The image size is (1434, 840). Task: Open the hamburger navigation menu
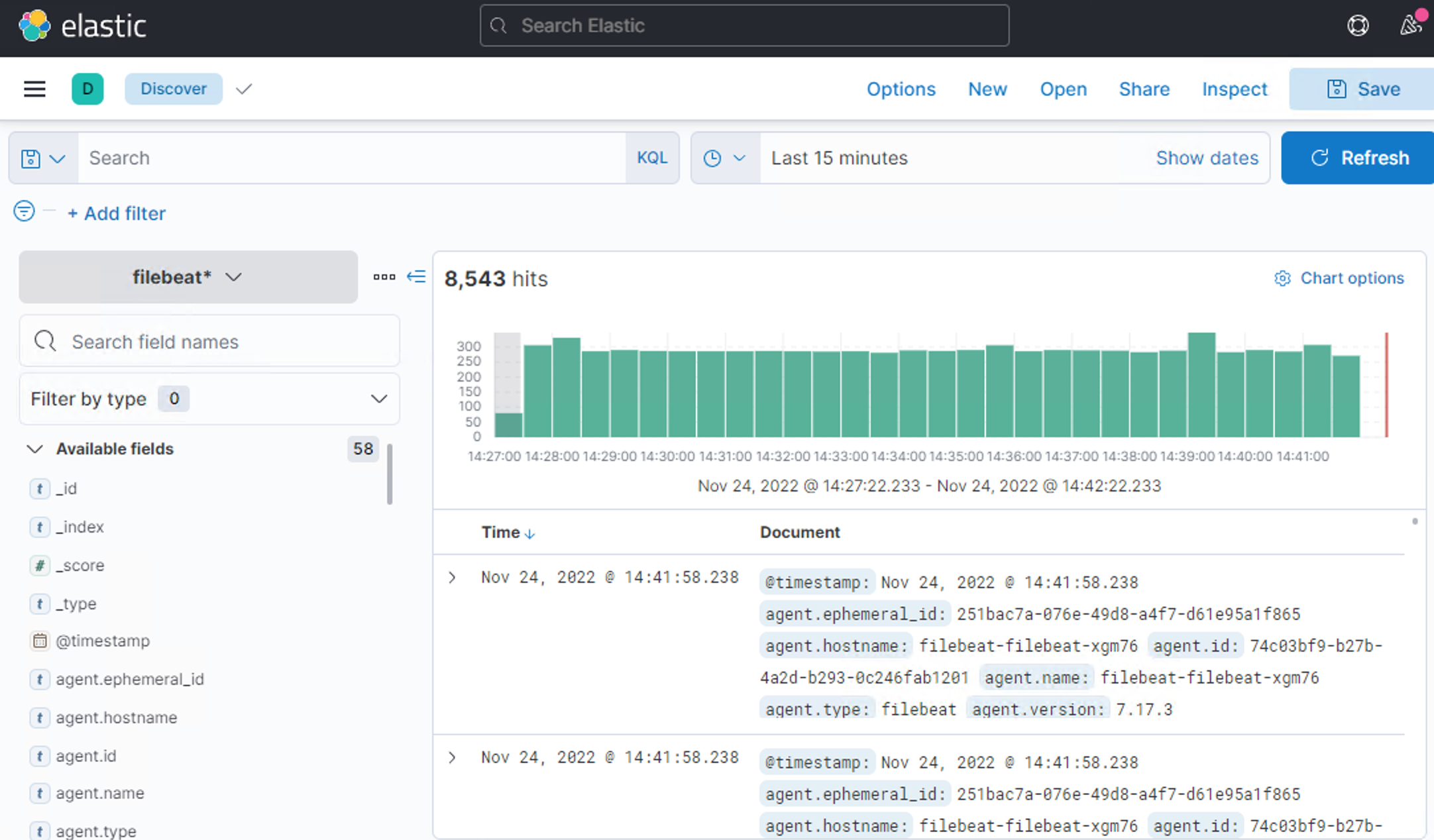tap(34, 89)
